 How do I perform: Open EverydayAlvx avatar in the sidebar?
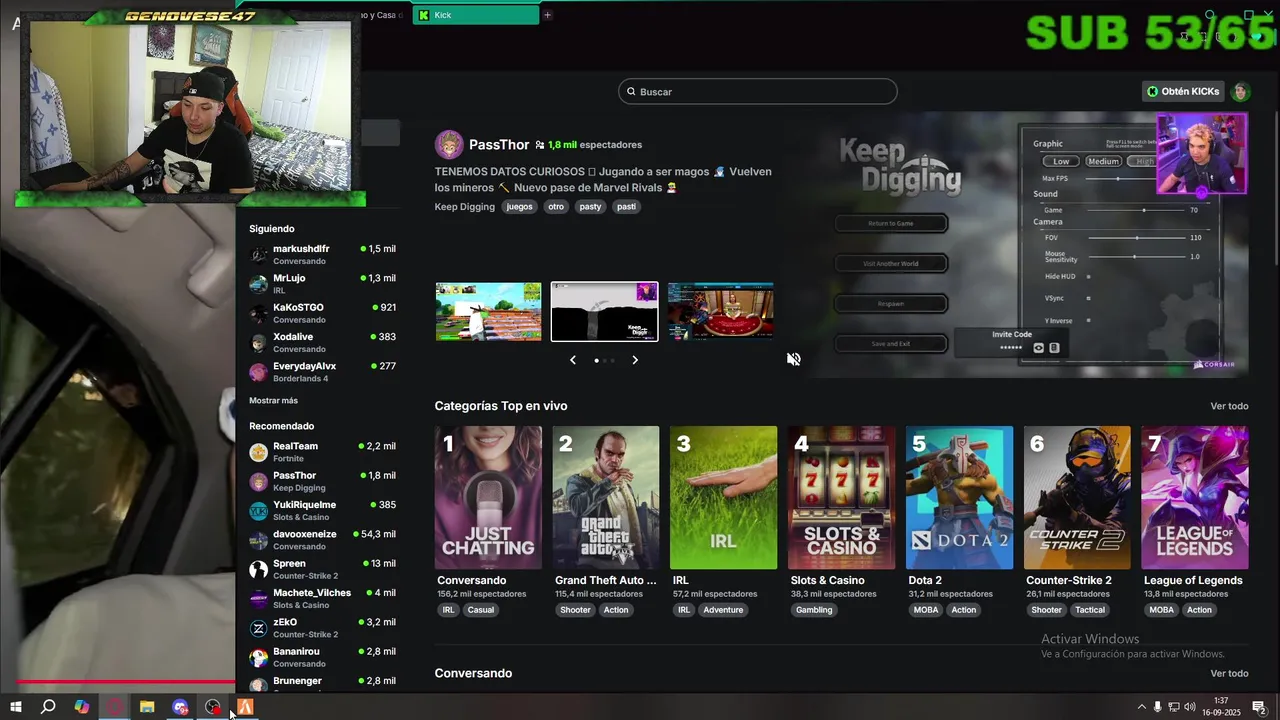(x=259, y=372)
